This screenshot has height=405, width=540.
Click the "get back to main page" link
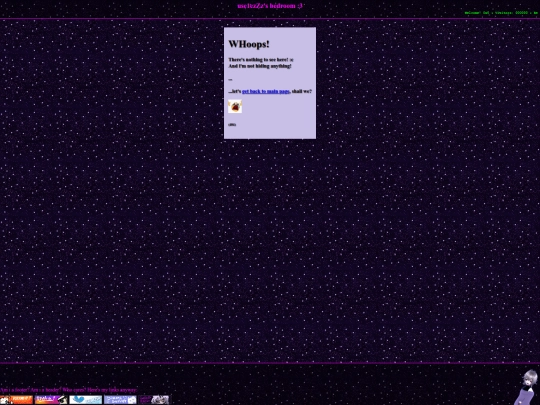(266, 91)
